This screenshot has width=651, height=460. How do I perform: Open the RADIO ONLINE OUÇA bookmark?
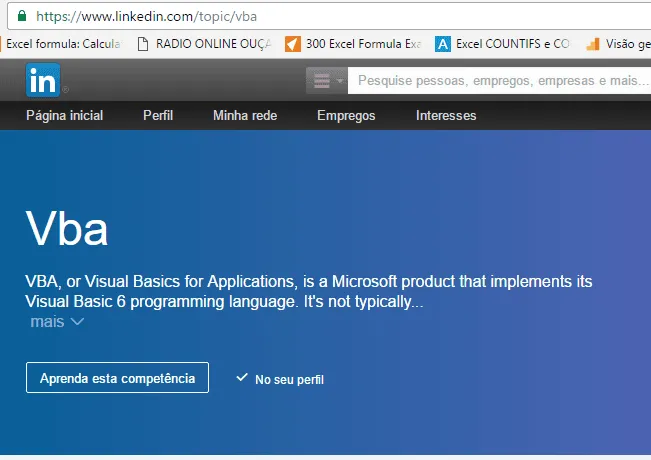click(204, 44)
